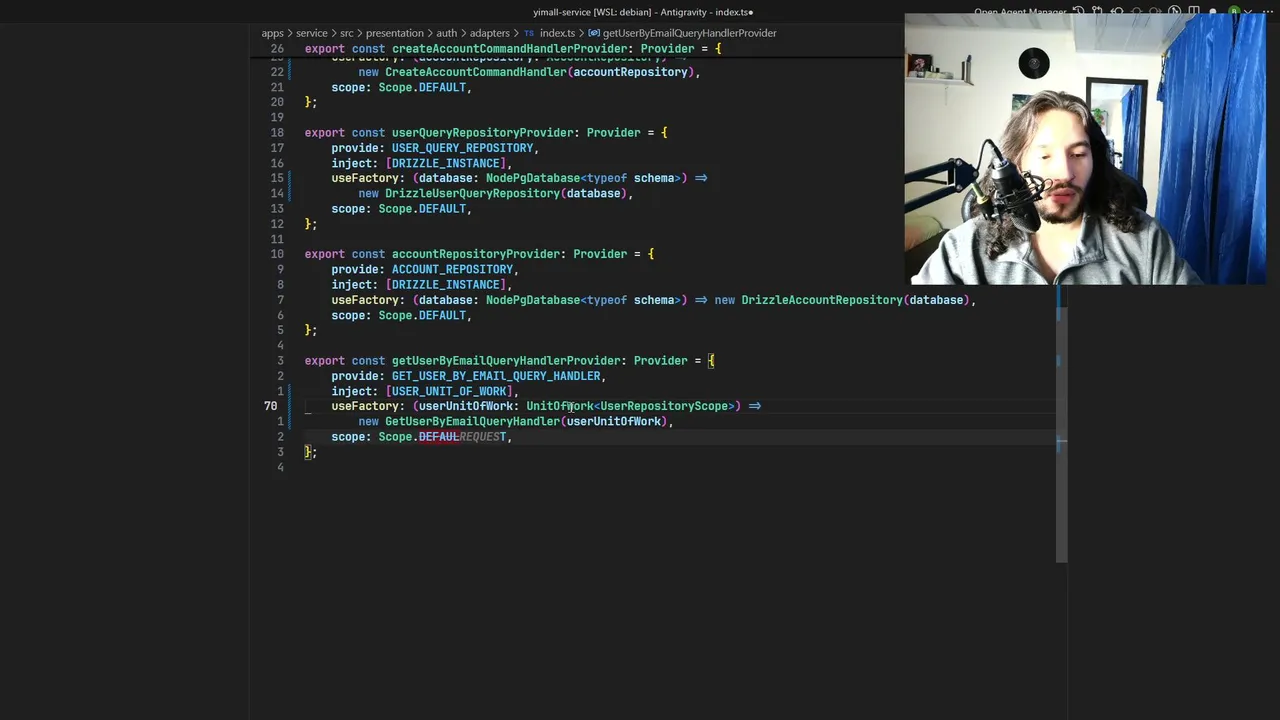Click sticky header line createAccountCommandHandlerProvider
The height and width of the screenshot is (720, 1280).
[x=513, y=48]
